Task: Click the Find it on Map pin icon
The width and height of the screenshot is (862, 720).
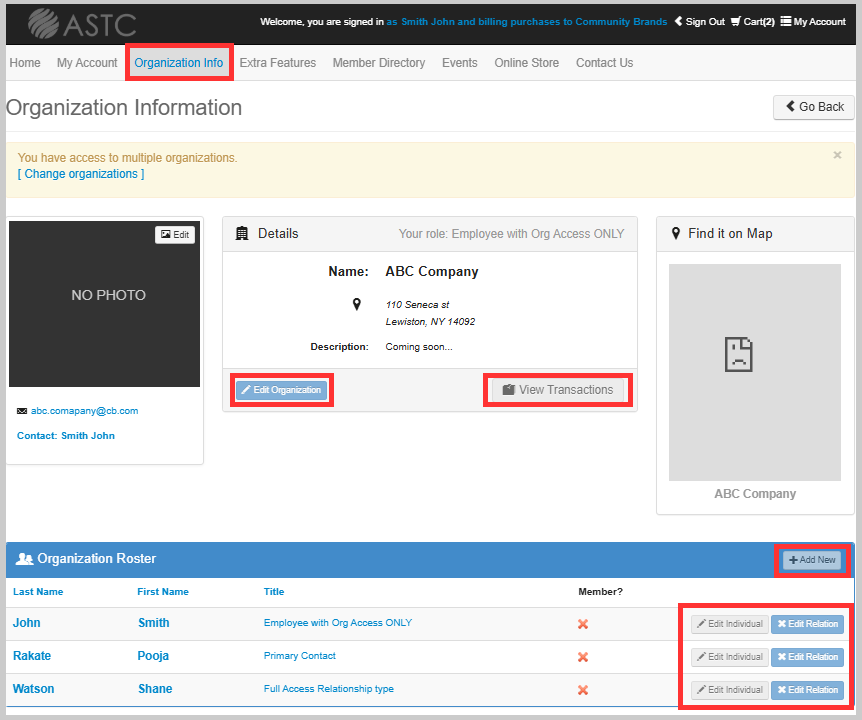Action: click(x=676, y=234)
